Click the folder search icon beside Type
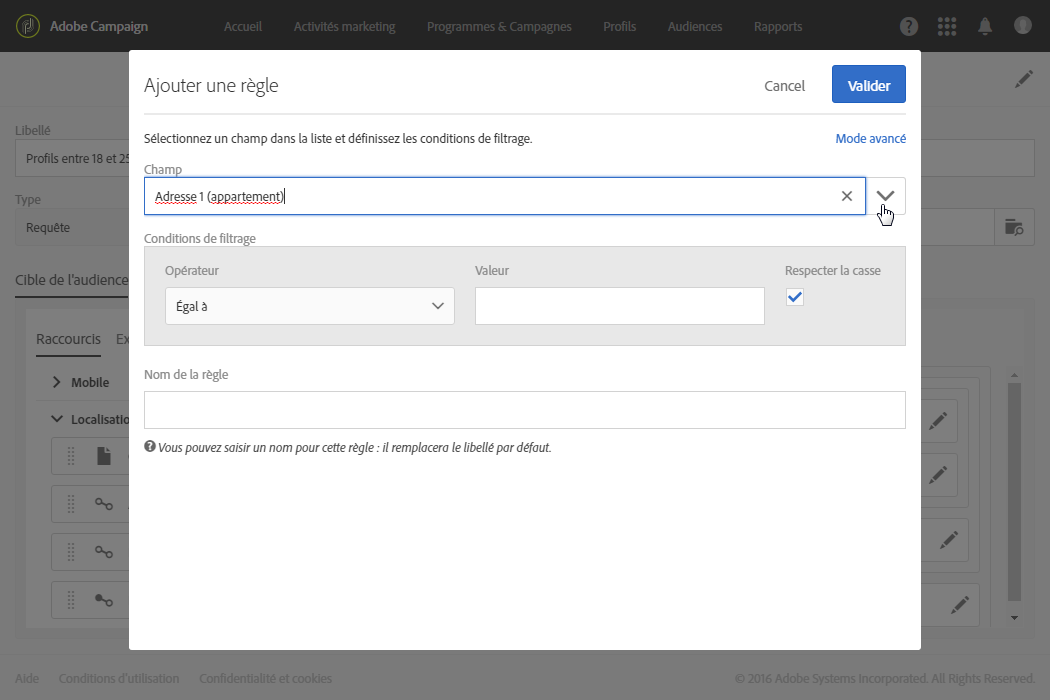The image size is (1050, 700). [1014, 227]
